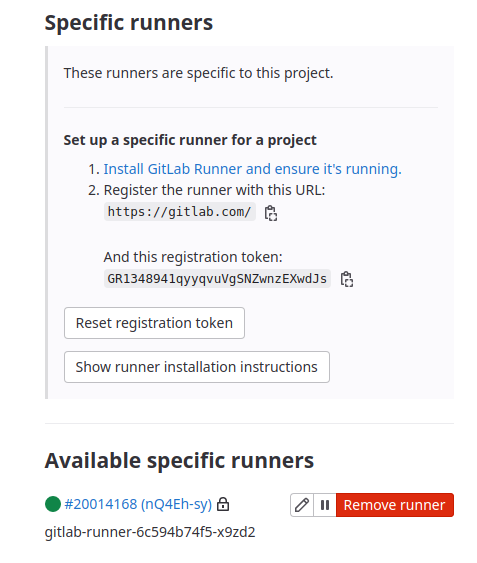Remove the specific runner
The height and width of the screenshot is (563, 477).
pos(395,505)
